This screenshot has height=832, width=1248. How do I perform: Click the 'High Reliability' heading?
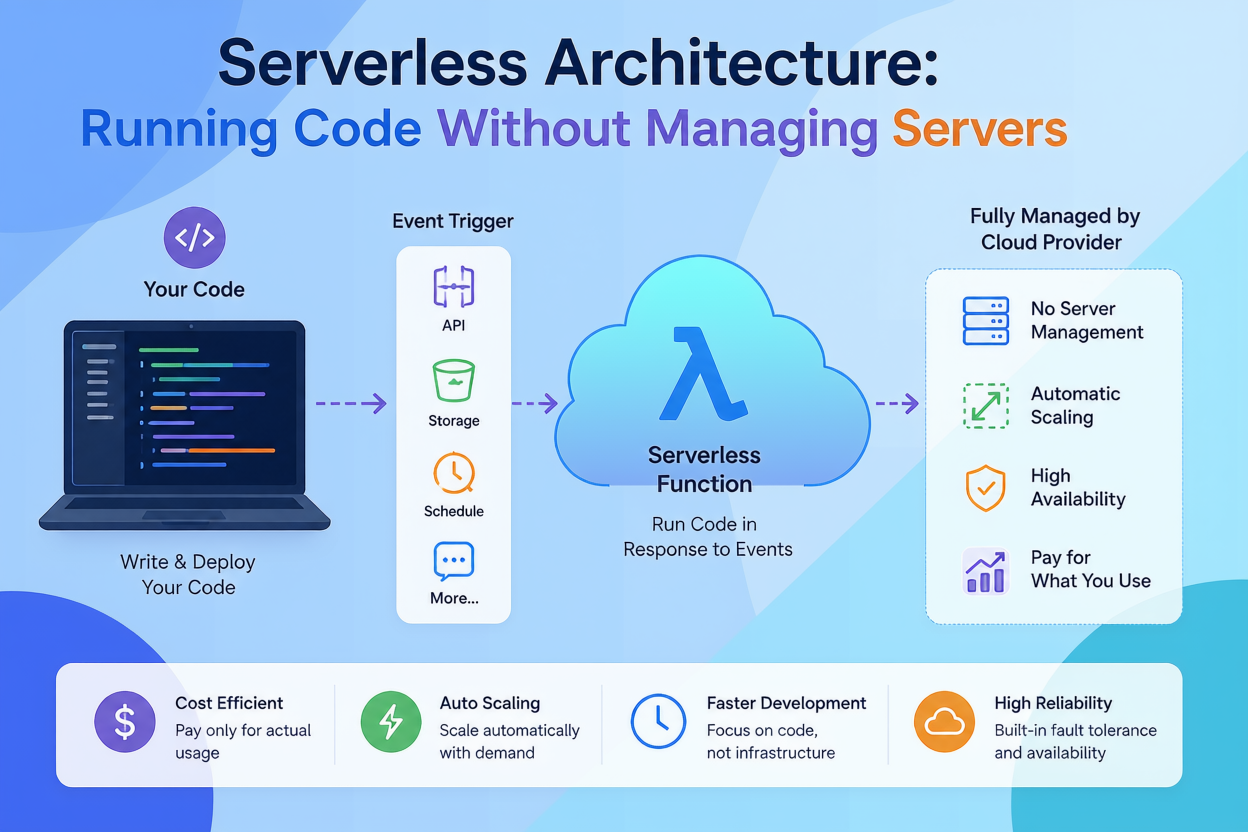1053,703
